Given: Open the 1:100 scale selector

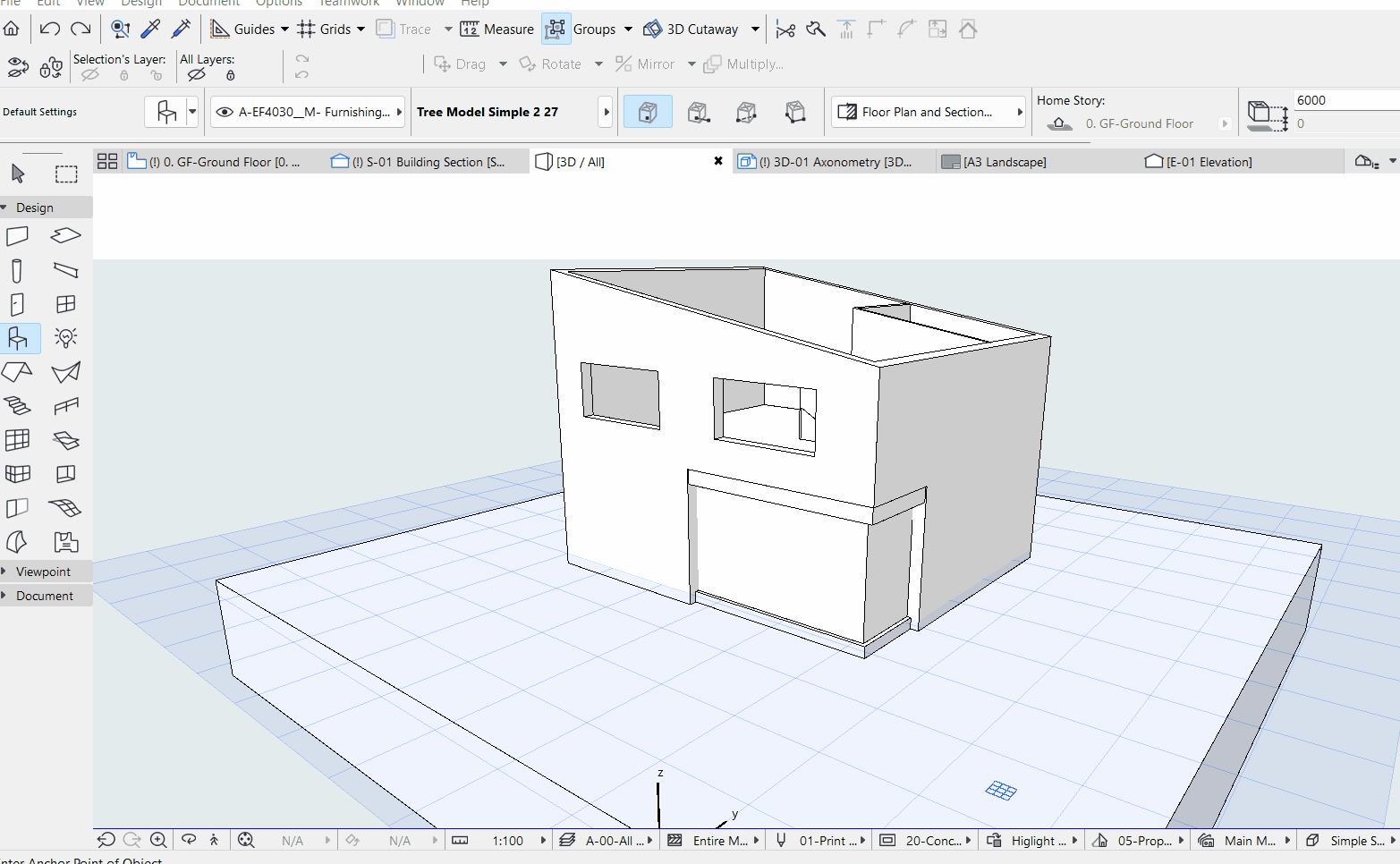Looking at the screenshot, I should [508, 841].
